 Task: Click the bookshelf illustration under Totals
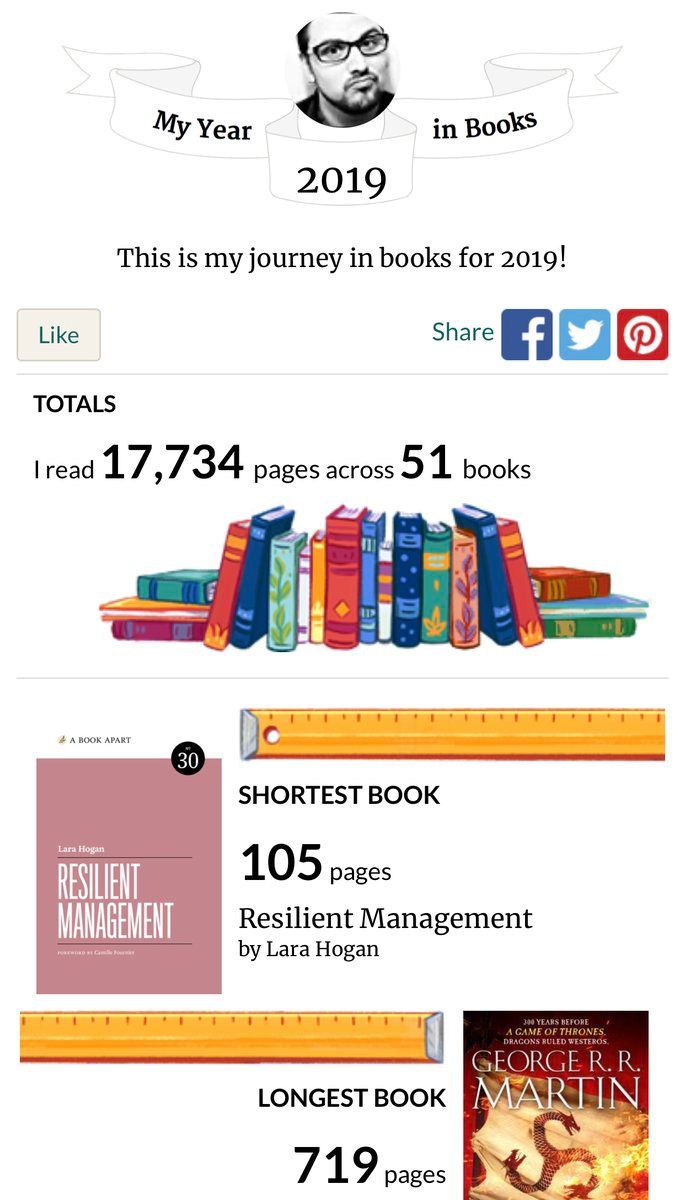[x=373, y=578]
